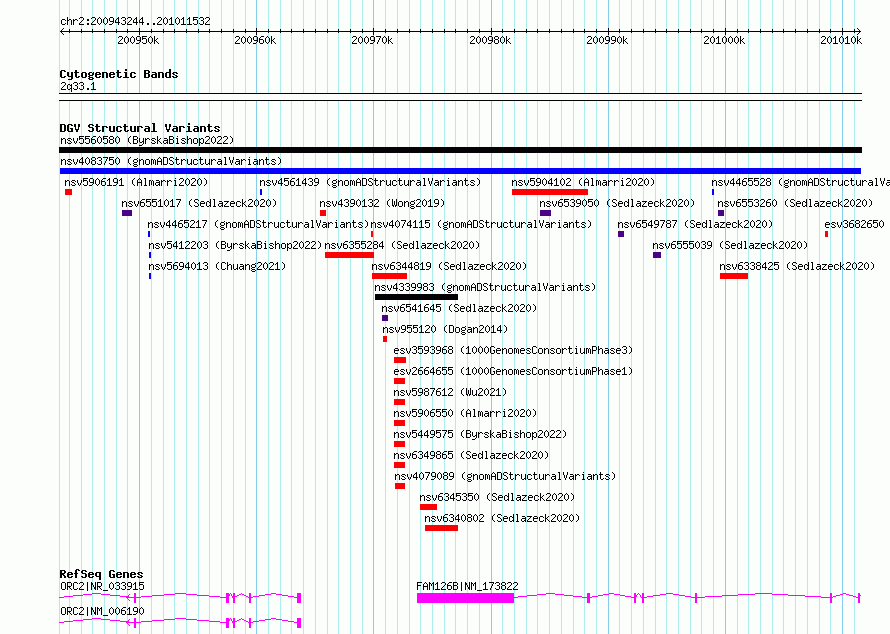Image resolution: width=890 pixels, height=634 pixels.
Task: Click the 201000k ruler position
Action: (x=724, y=40)
